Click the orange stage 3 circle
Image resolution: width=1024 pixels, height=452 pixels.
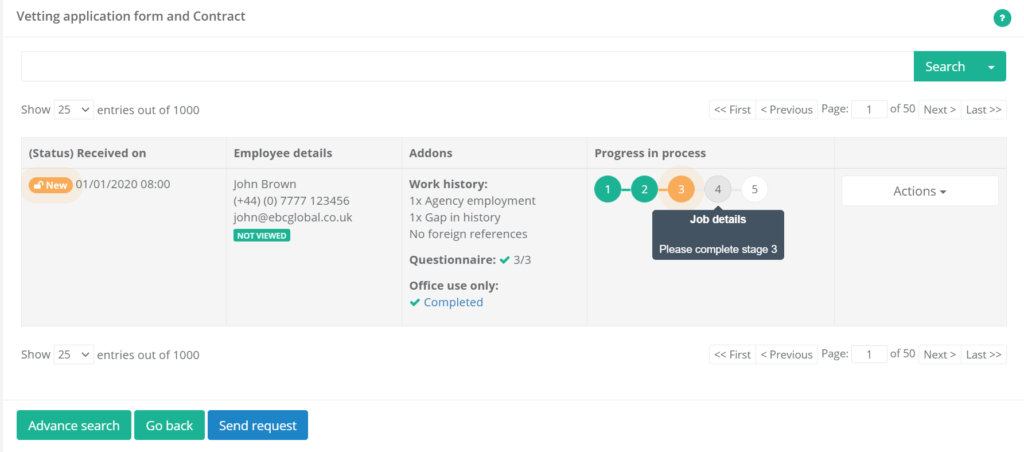pyautogui.click(x=681, y=189)
